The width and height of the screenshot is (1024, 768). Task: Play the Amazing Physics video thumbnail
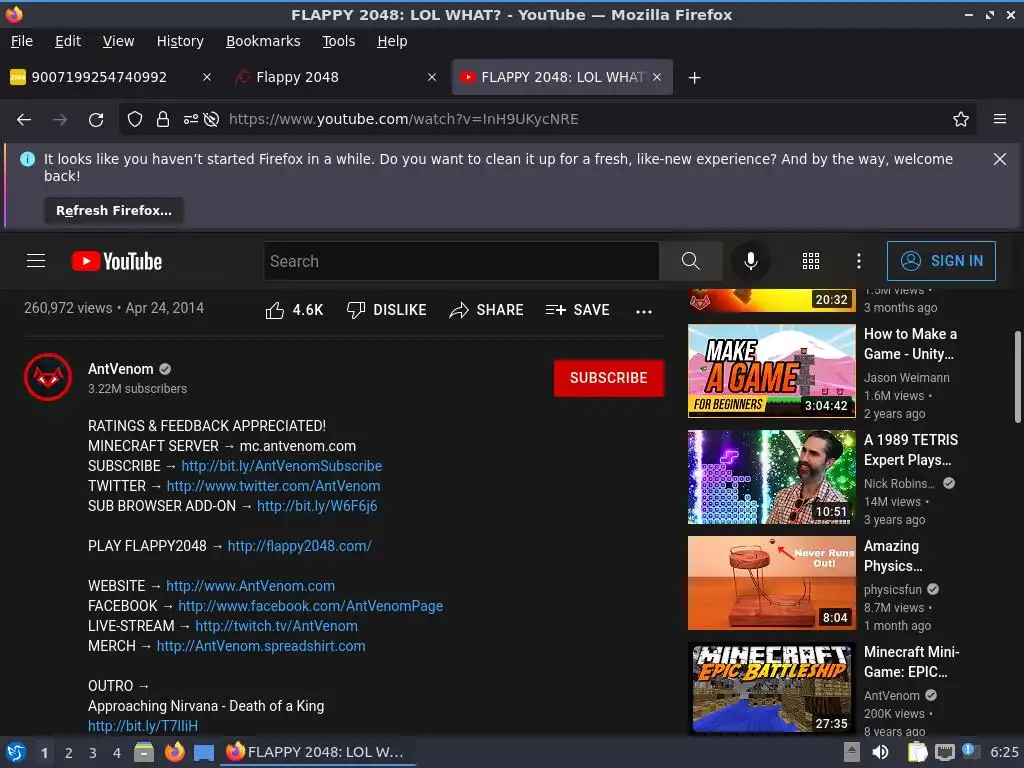771,583
